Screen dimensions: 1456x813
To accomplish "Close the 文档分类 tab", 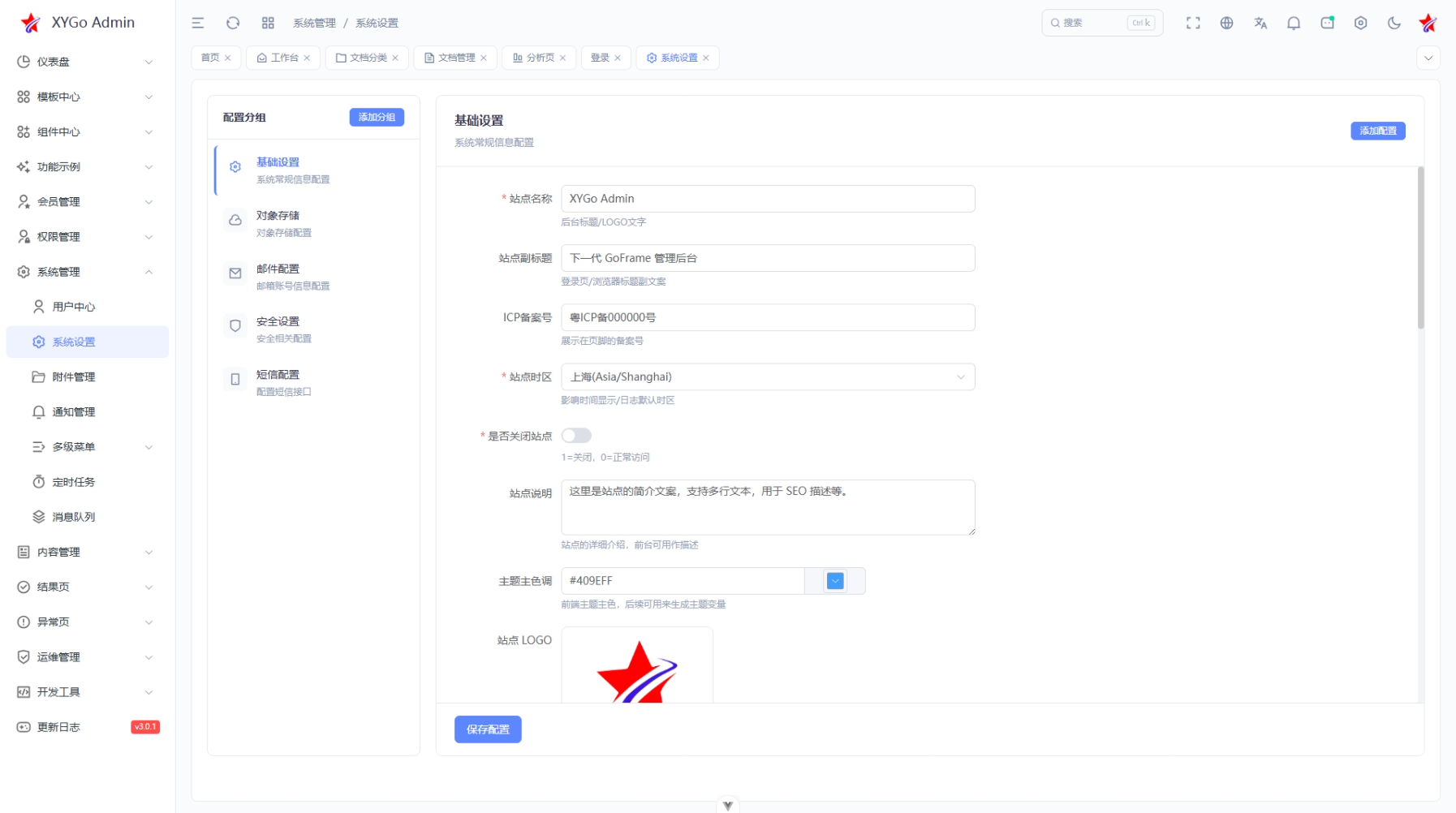I will pyautogui.click(x=395, y=58).
